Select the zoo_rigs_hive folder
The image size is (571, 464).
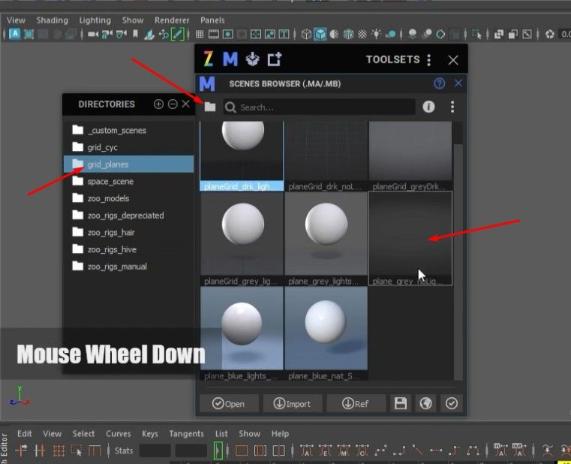(x=129, y=249)
